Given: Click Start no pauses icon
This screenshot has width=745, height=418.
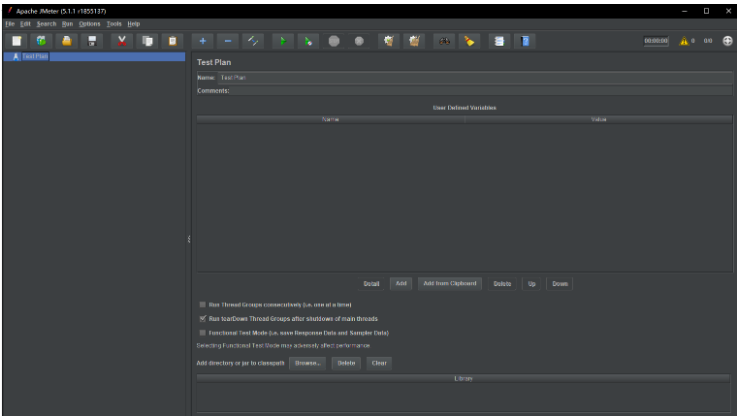Looking at the screenshot, I should 308,41.
